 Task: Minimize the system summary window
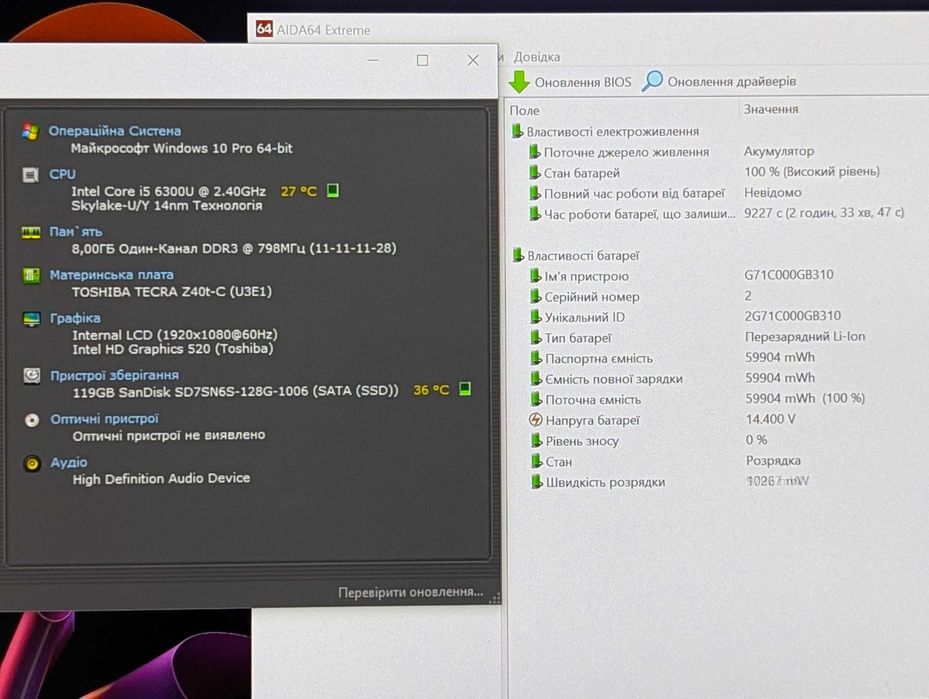point(373,60)
